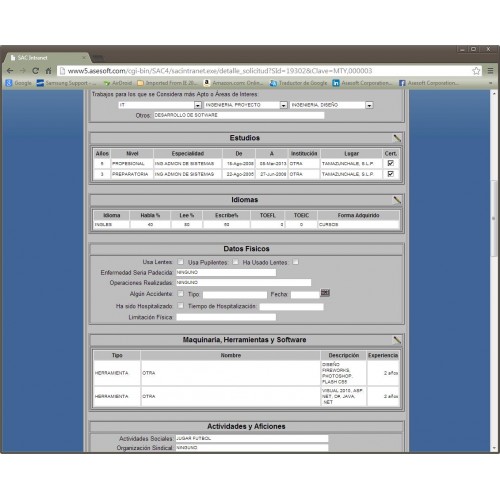Go back with the browser back arrow

coord(10,71)
